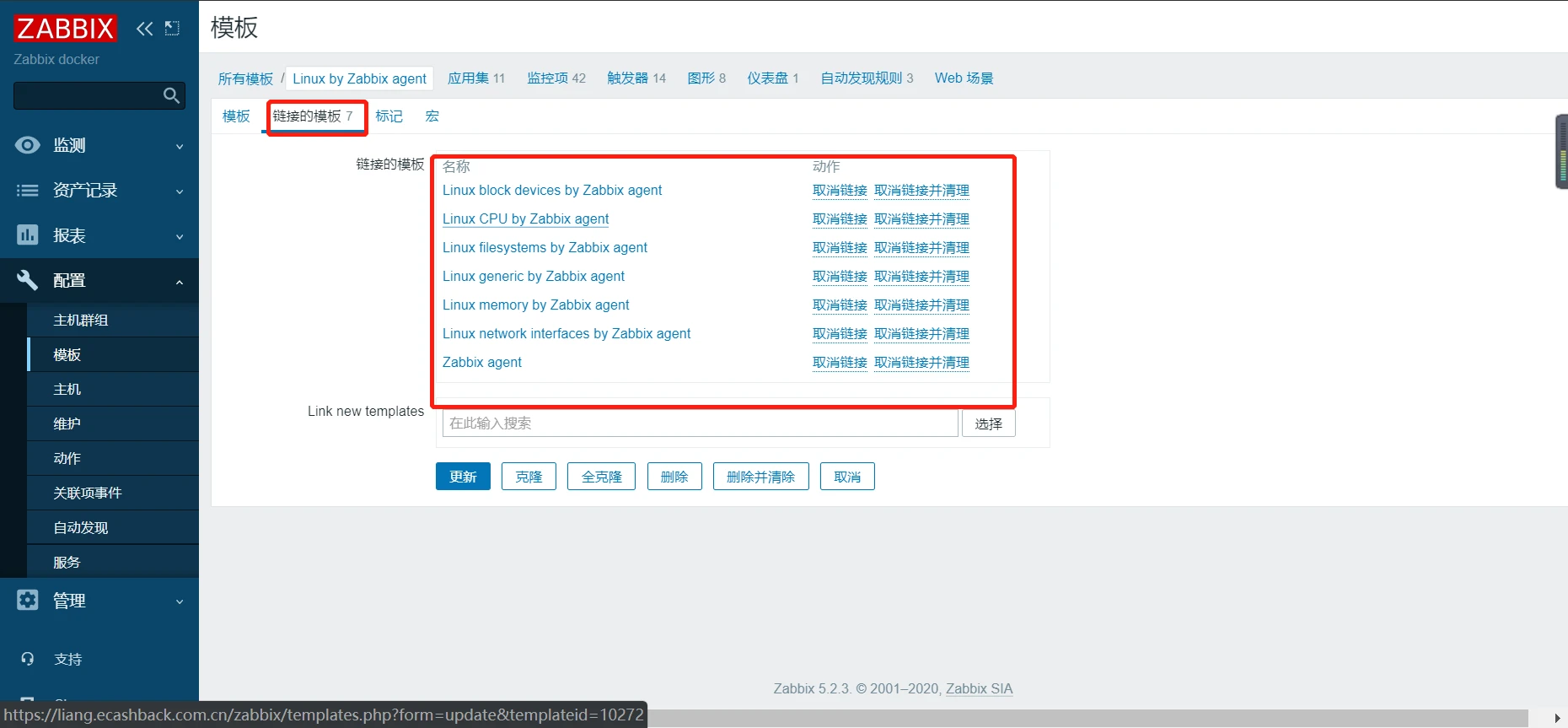Click the list icon beside 资产记录
This screenshot has width=1568, height=728.
pos(28,191)
